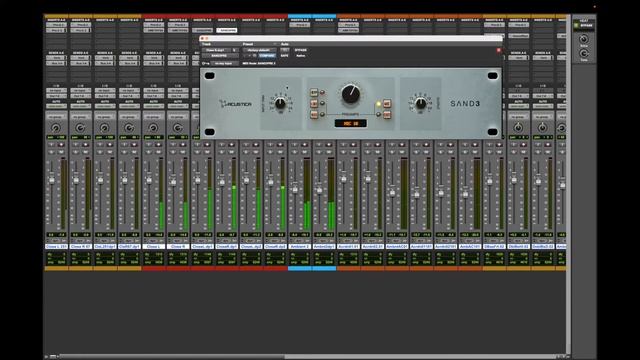Open the track selector in plug-in window

[x=217, y=50]
